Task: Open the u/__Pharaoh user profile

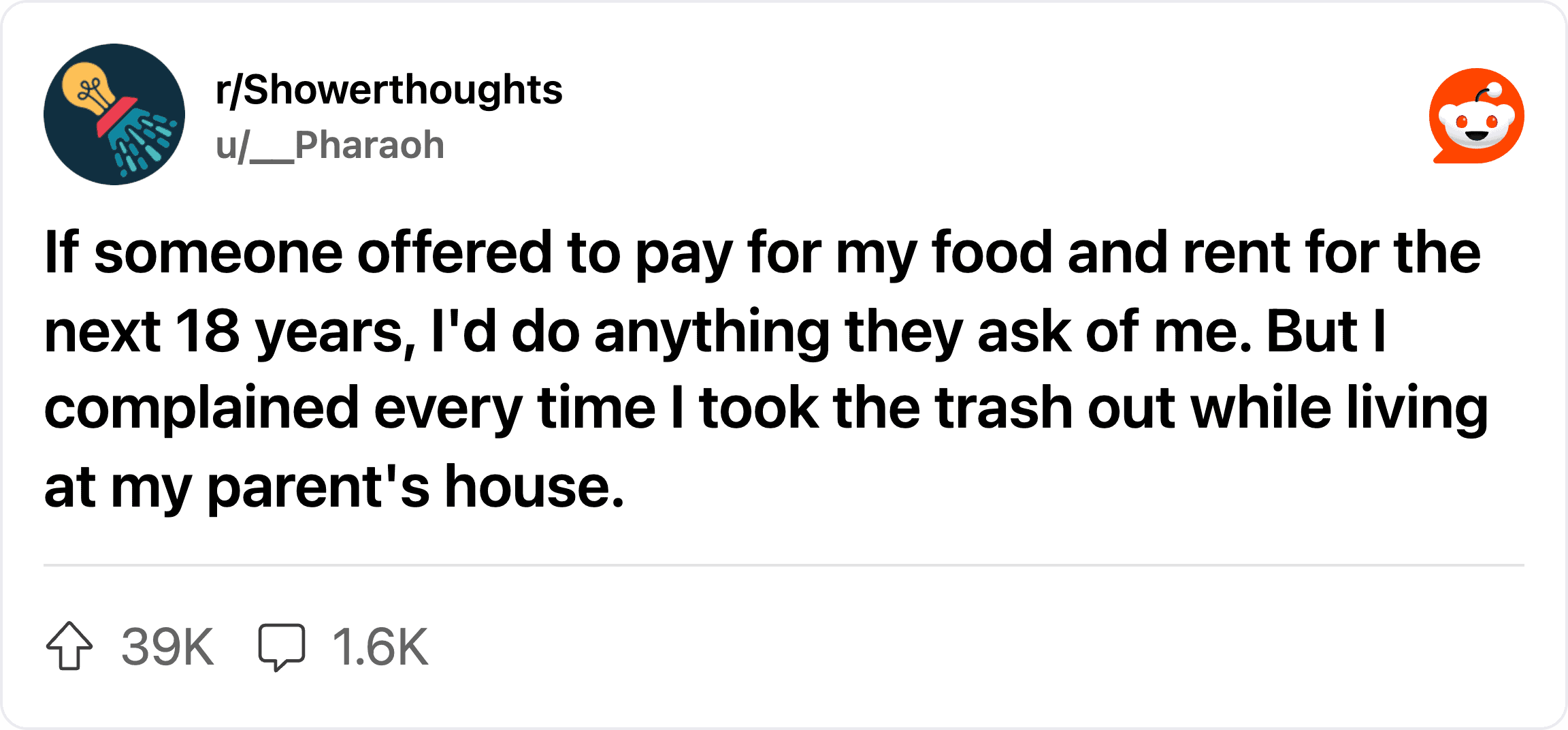Action: pos(330,145)
